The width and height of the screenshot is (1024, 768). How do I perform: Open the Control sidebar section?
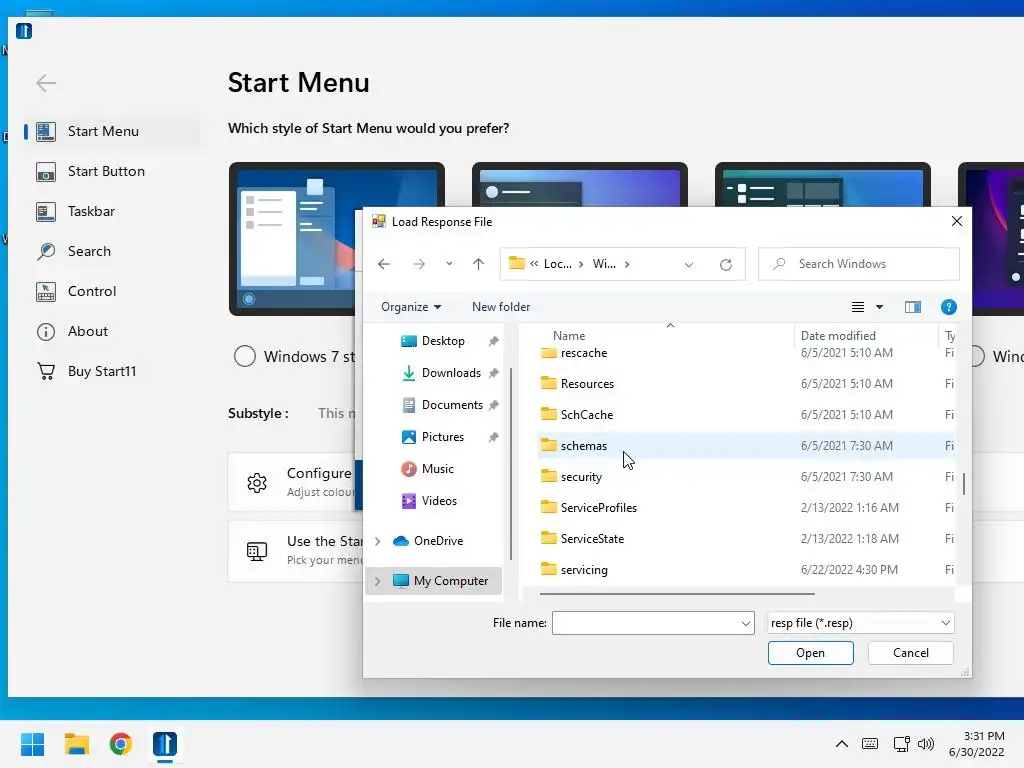[x=111, y=291]
